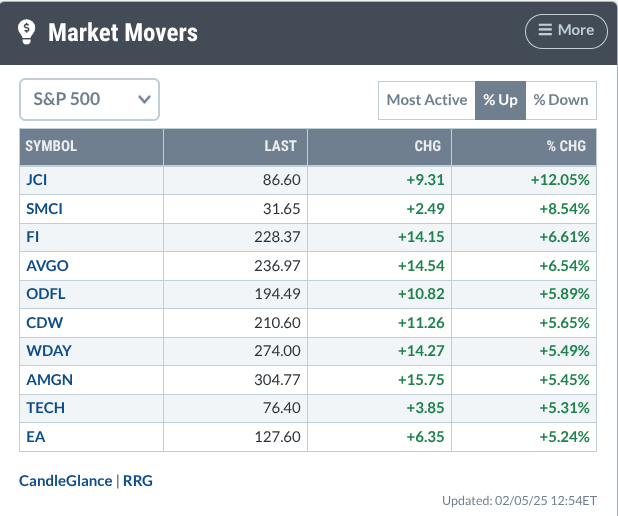Image resolution: width=618 pixels, height=516 pixels.
Task: Switch to the % Down tab
Action: (x=561, y=100)
